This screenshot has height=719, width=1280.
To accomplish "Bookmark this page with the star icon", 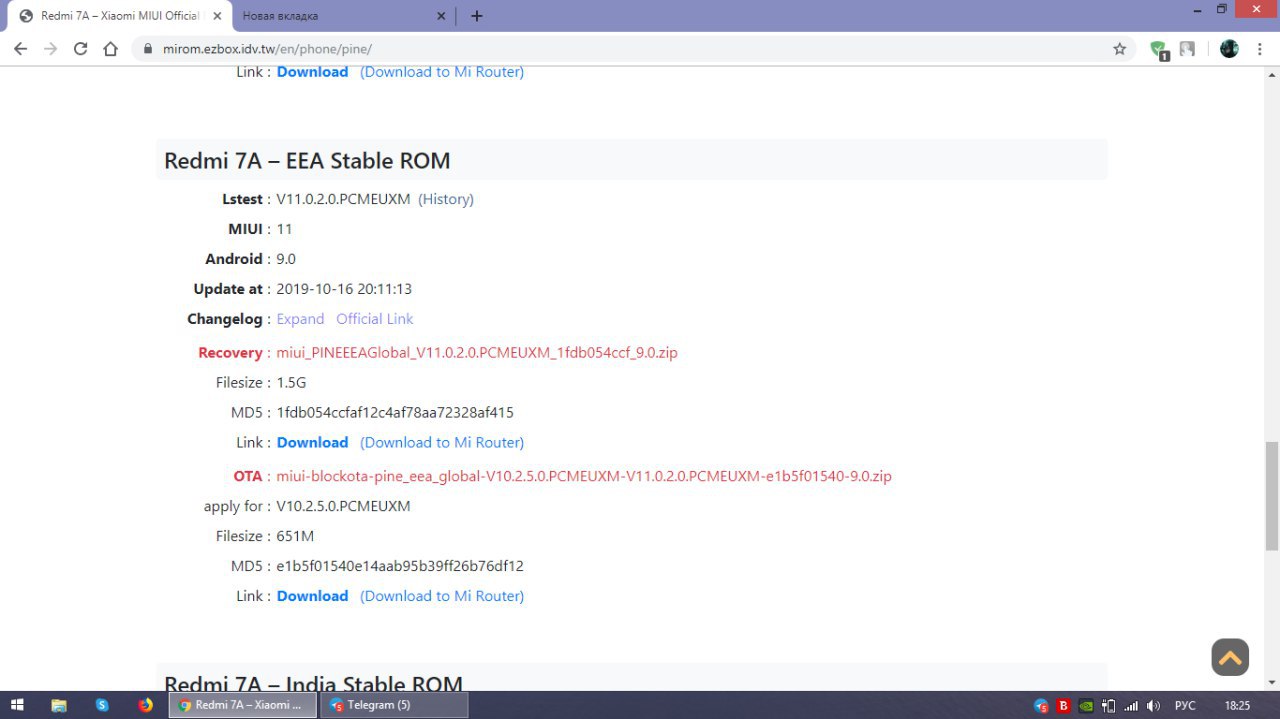I will tap(1119, 48).
